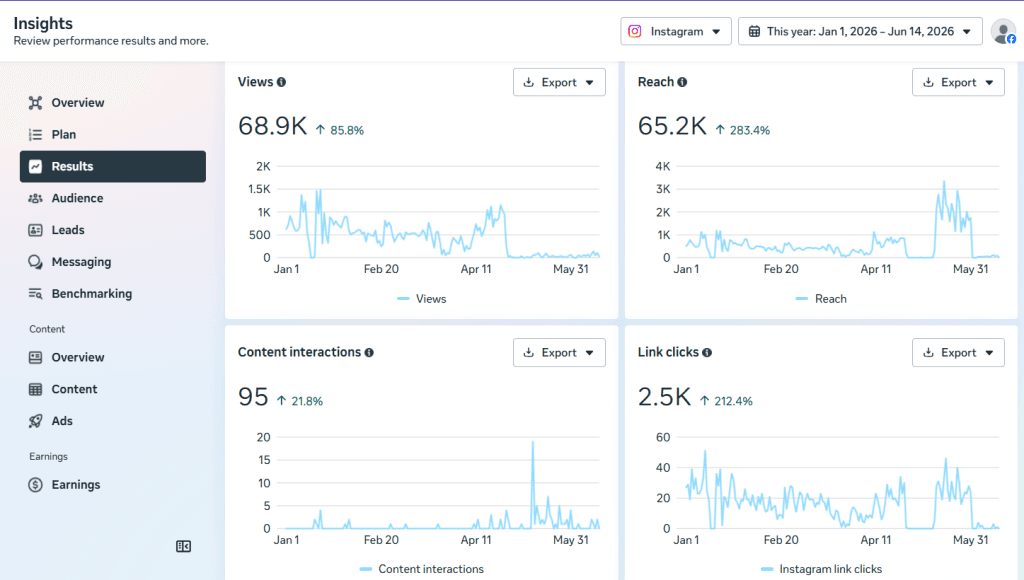
Task: Open the Ads menu item
Action: point(113,421)
